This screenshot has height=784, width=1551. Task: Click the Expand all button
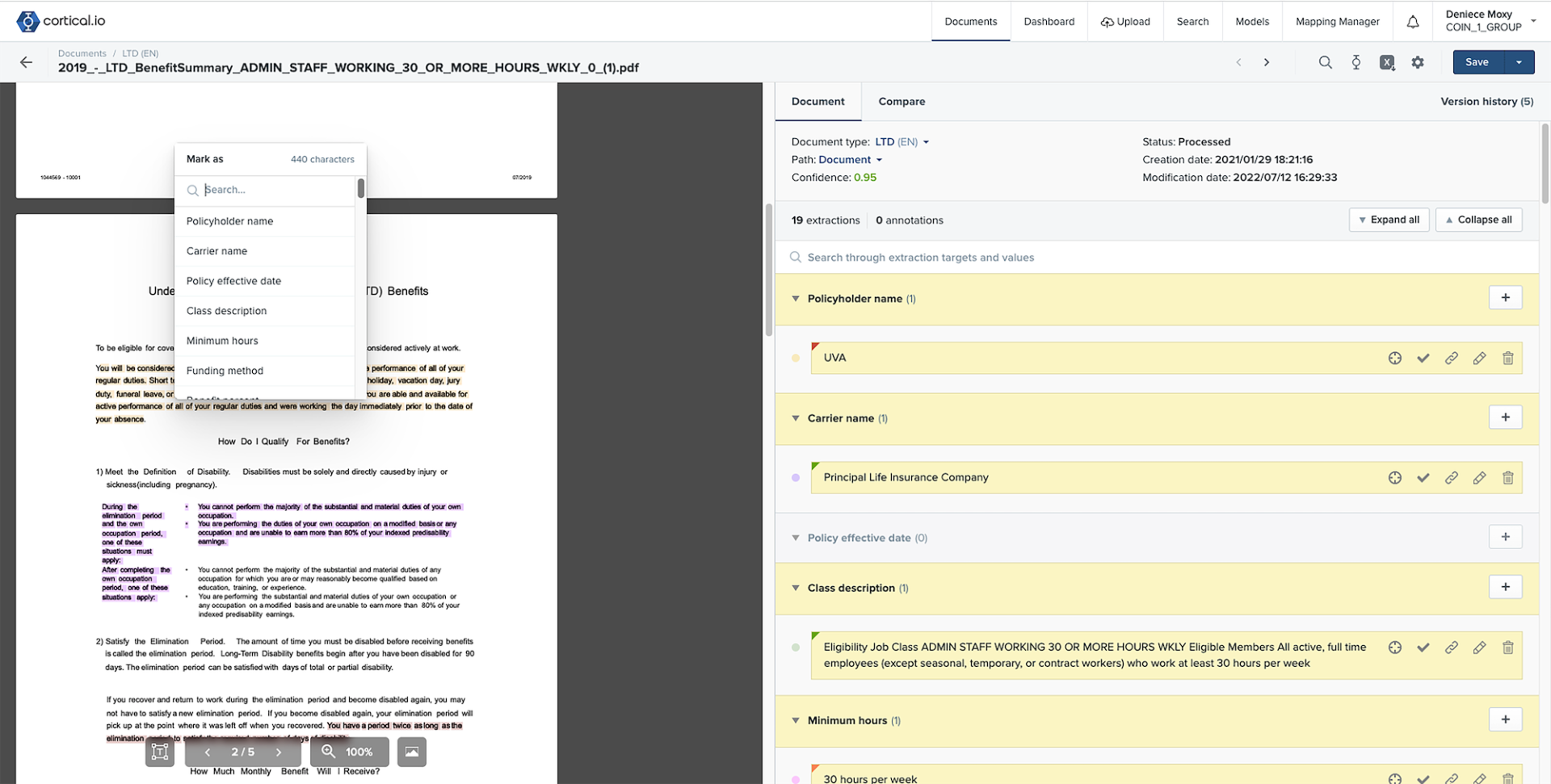[x=1389, y=219]
